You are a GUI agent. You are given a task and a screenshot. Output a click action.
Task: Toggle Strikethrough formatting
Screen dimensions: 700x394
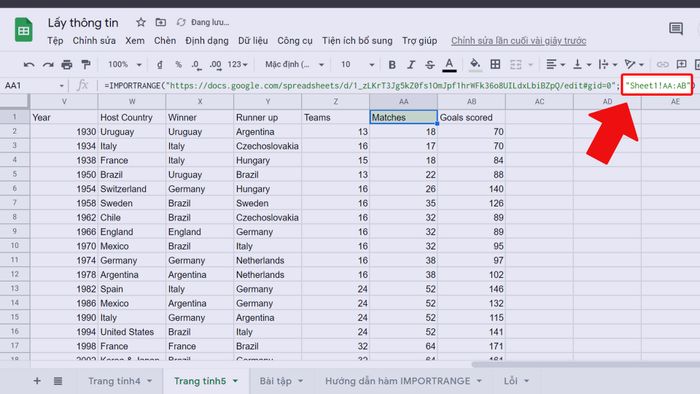(x=429, y=65)
